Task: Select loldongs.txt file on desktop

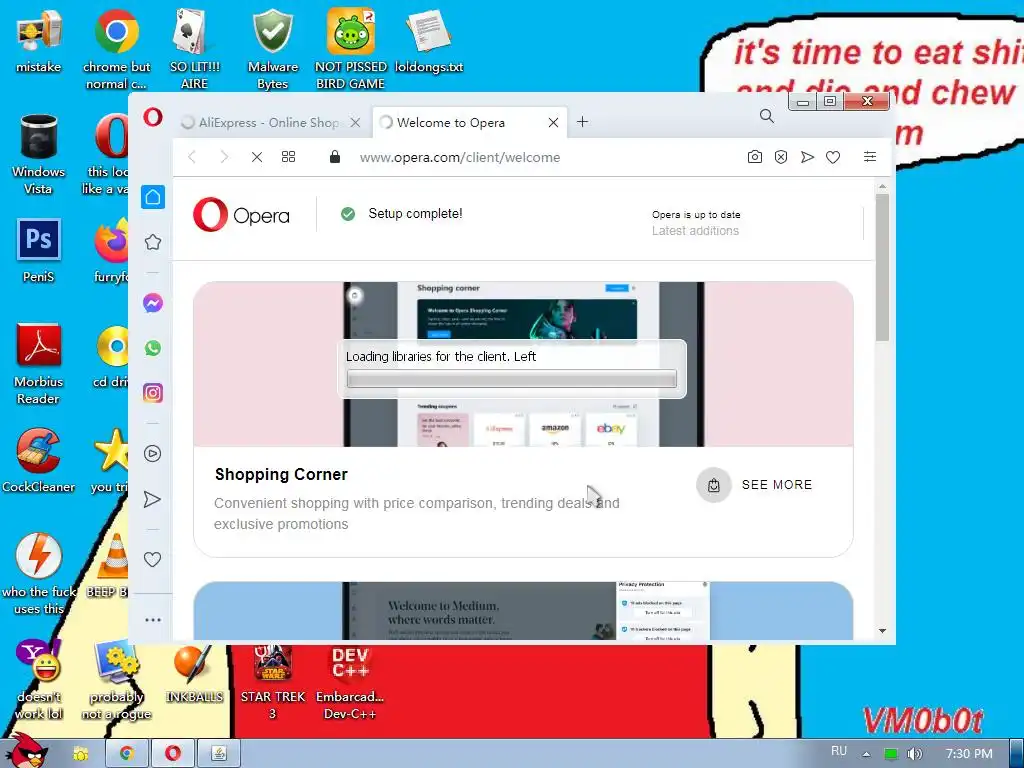Action: pyautogui.click(x=428, y=42)
